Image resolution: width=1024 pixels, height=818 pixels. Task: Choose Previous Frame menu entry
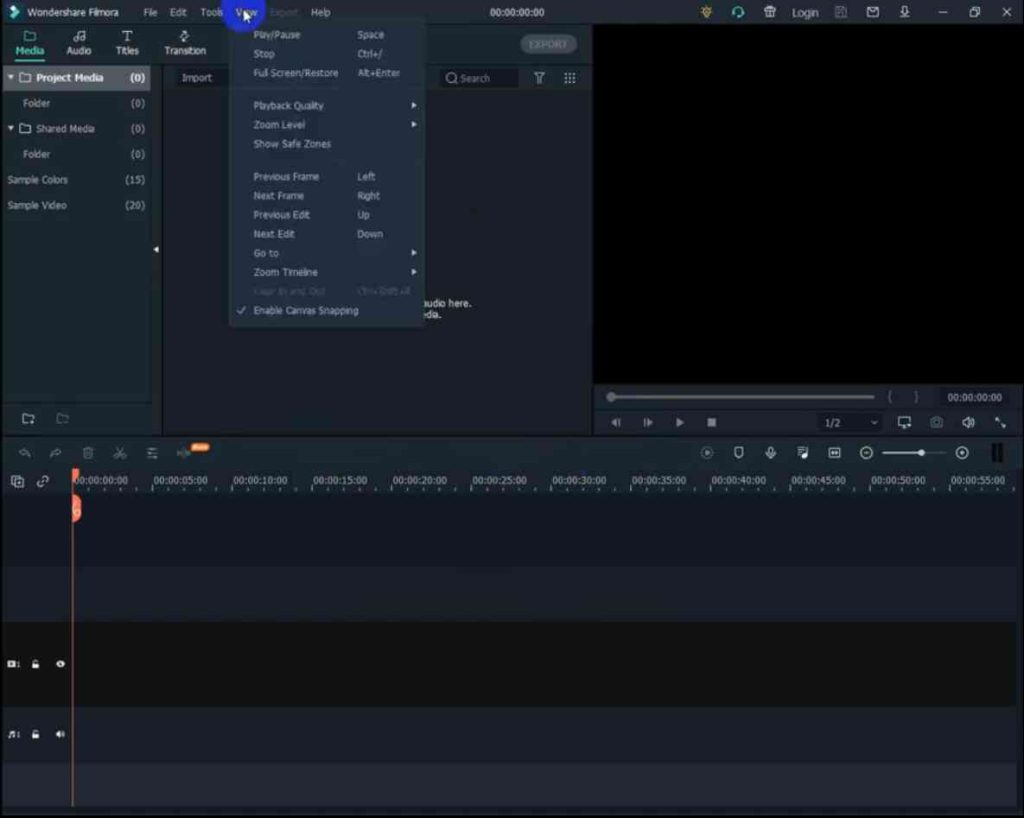tap(327, 176)
